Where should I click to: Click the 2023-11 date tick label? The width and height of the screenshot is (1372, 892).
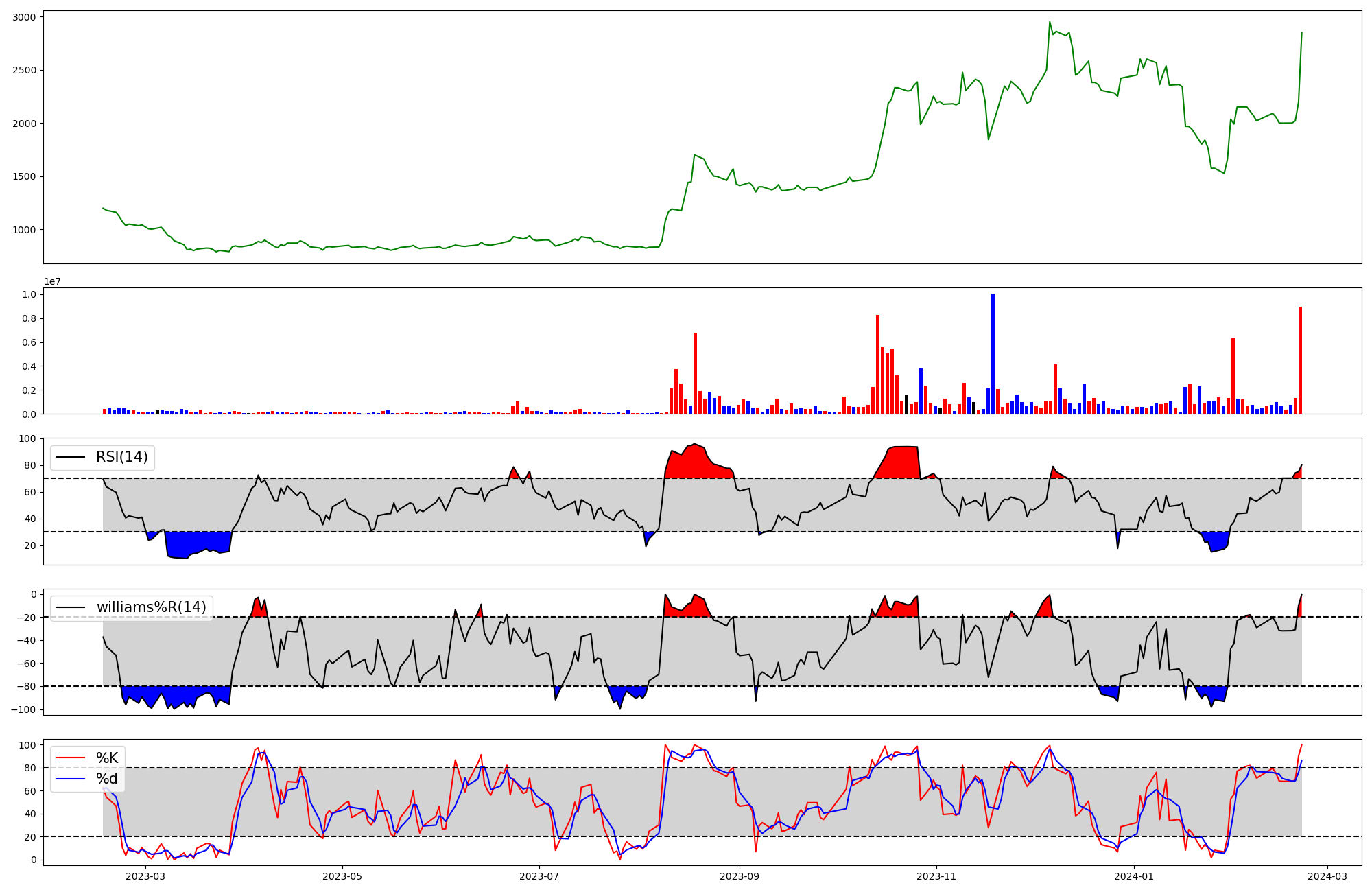(936, 876)
